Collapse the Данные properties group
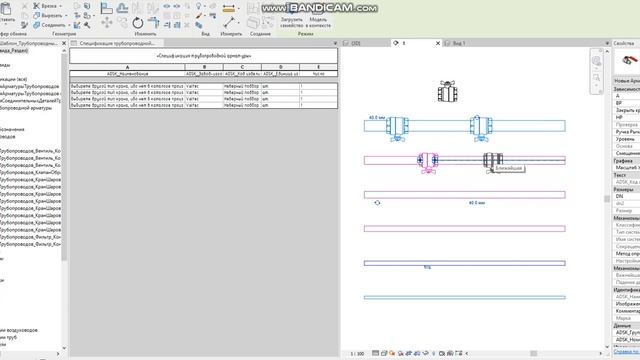Image resolution: width=640 pixels, height=360 pixels. 627,326
